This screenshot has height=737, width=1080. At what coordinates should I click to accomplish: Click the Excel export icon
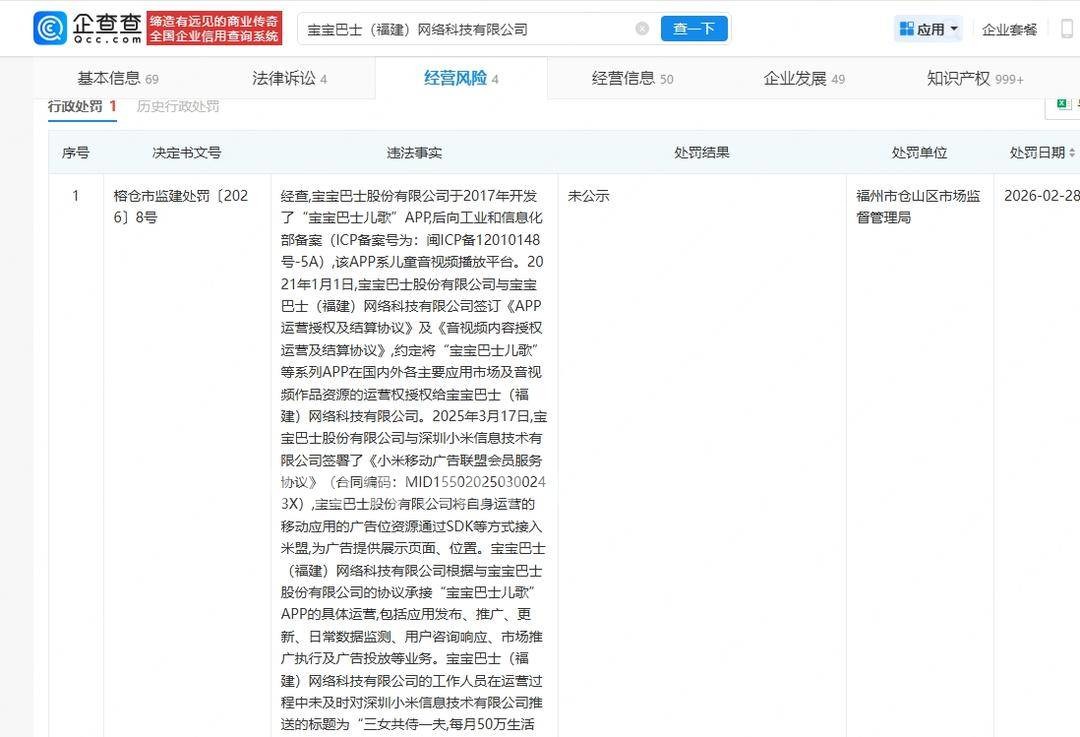tap(1062, 103)
